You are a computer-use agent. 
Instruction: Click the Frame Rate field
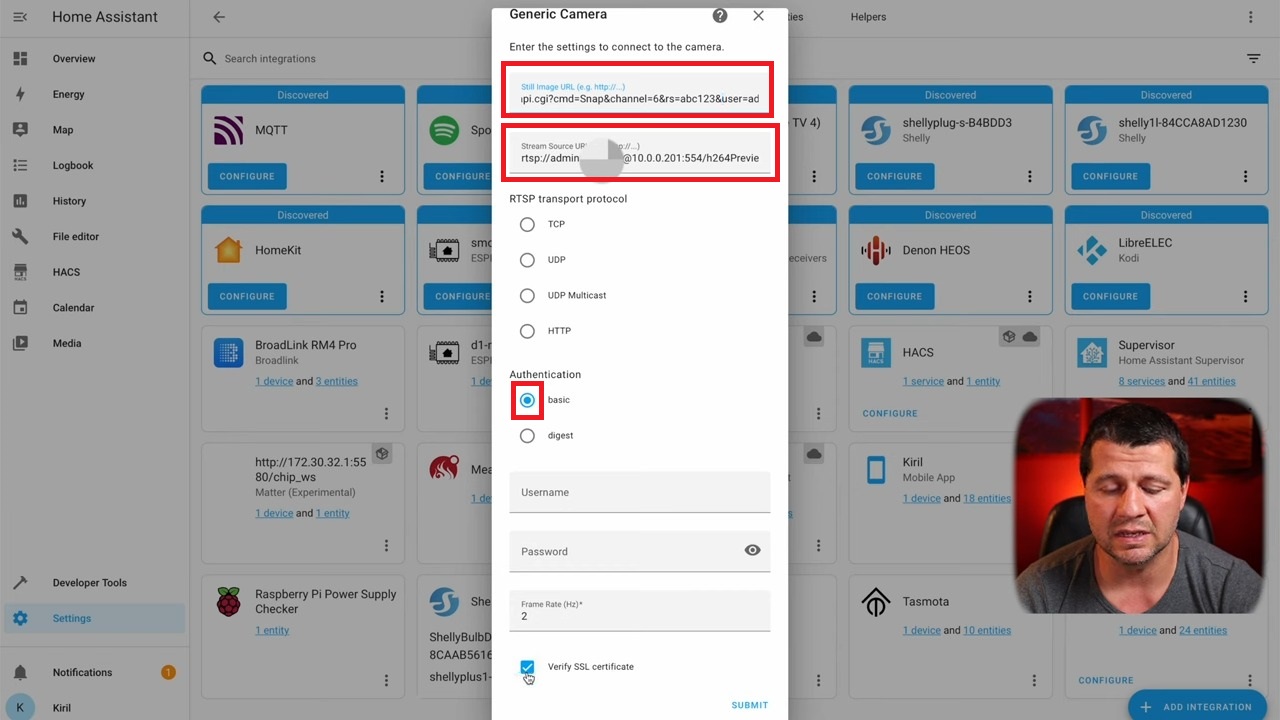(640, 610)
